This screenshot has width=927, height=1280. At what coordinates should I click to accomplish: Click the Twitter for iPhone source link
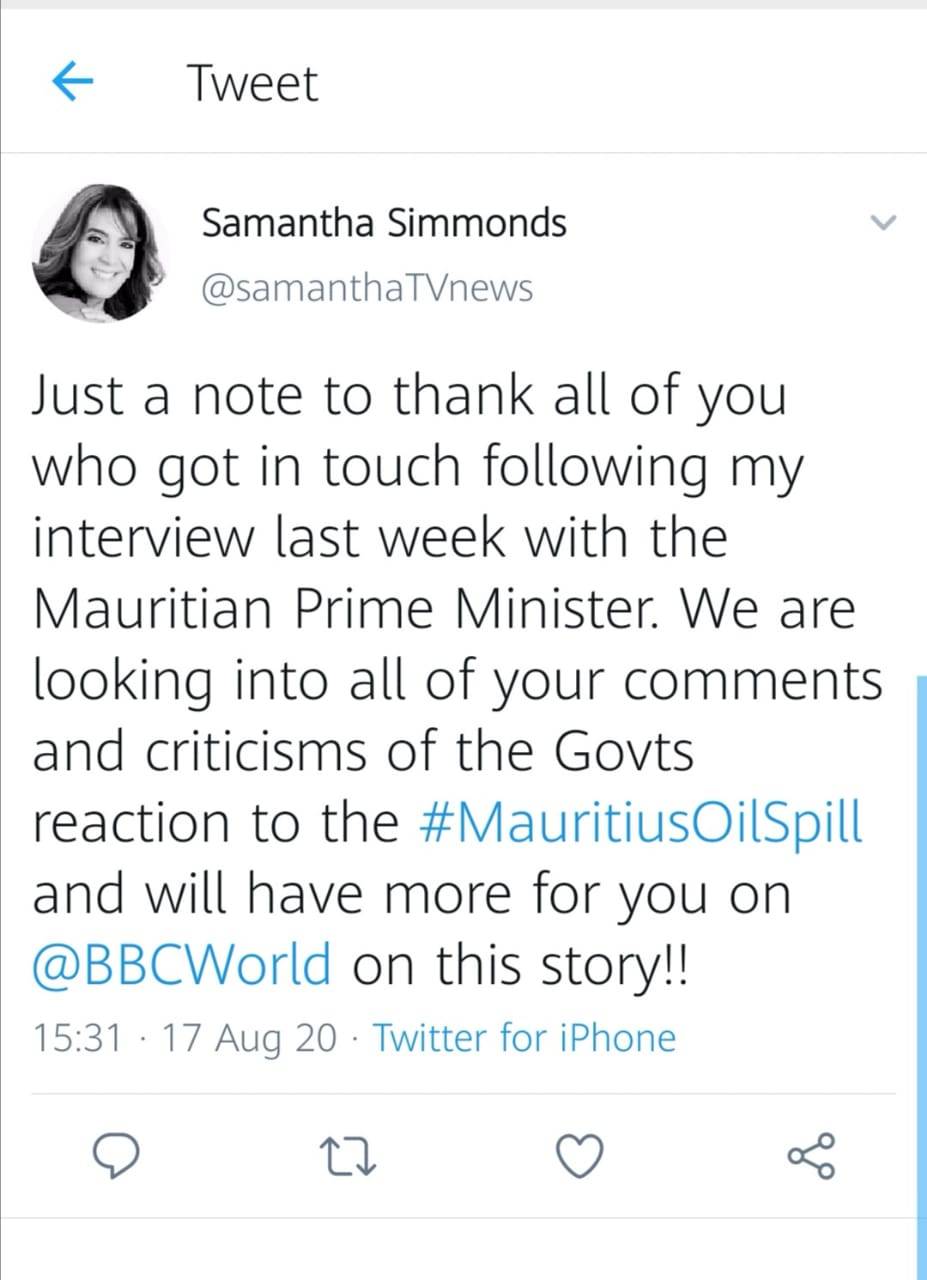(524, 1038)
